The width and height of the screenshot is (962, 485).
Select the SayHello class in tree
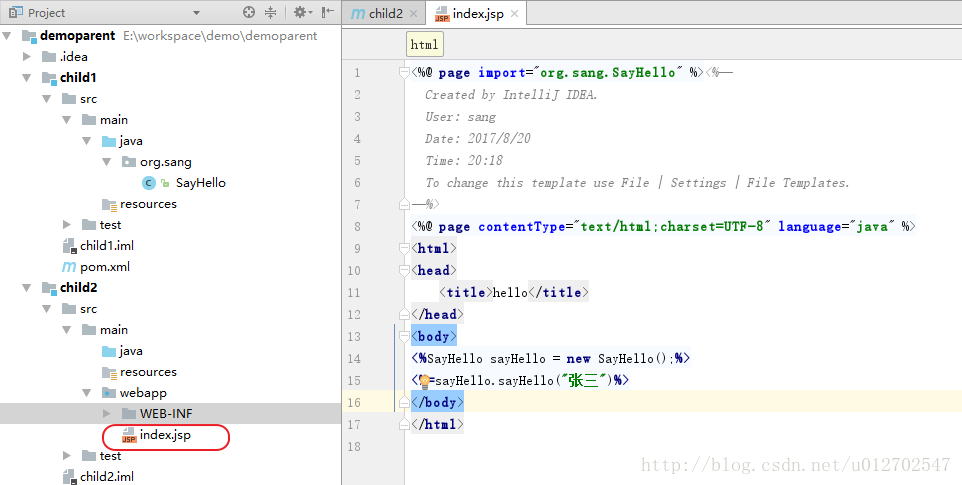pos(200,183)
